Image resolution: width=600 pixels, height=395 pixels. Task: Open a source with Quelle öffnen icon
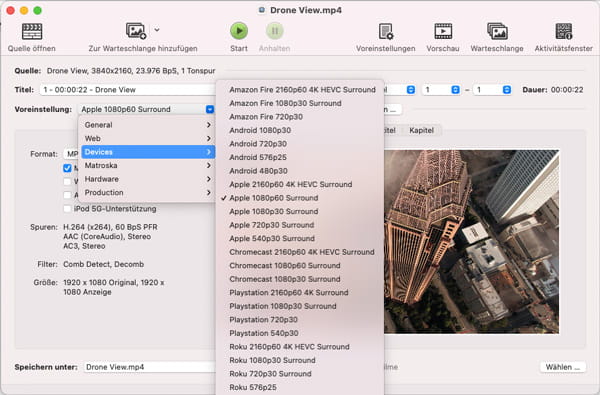coord(32,31)
